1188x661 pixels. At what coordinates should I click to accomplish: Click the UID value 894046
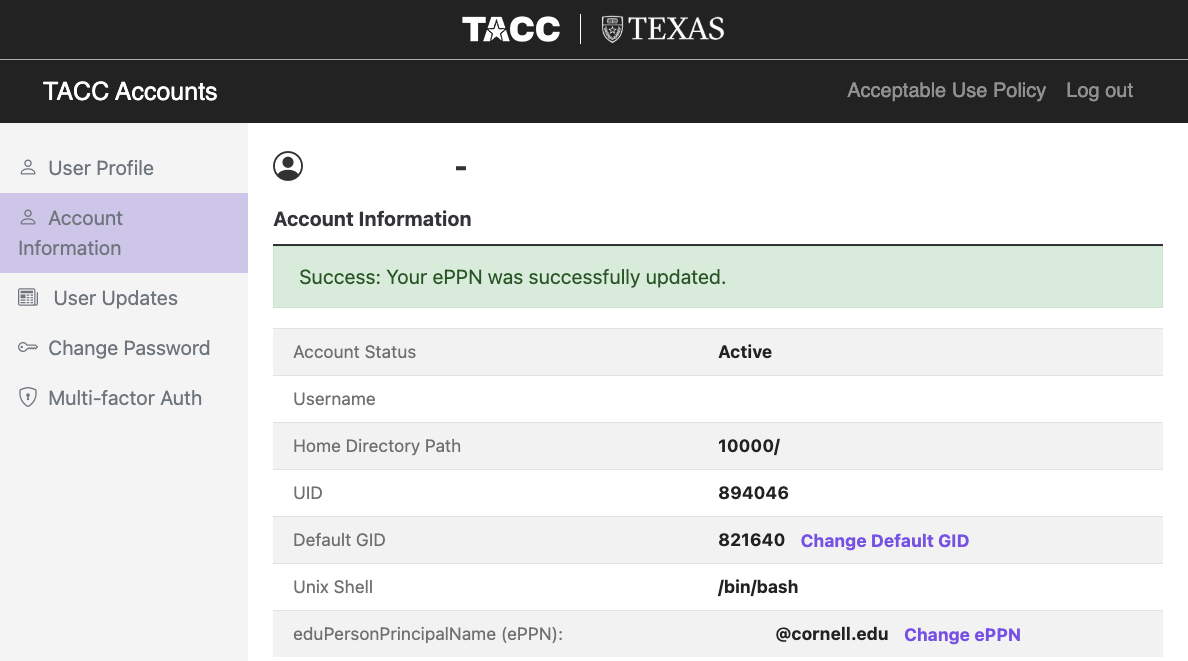(753, 493)
